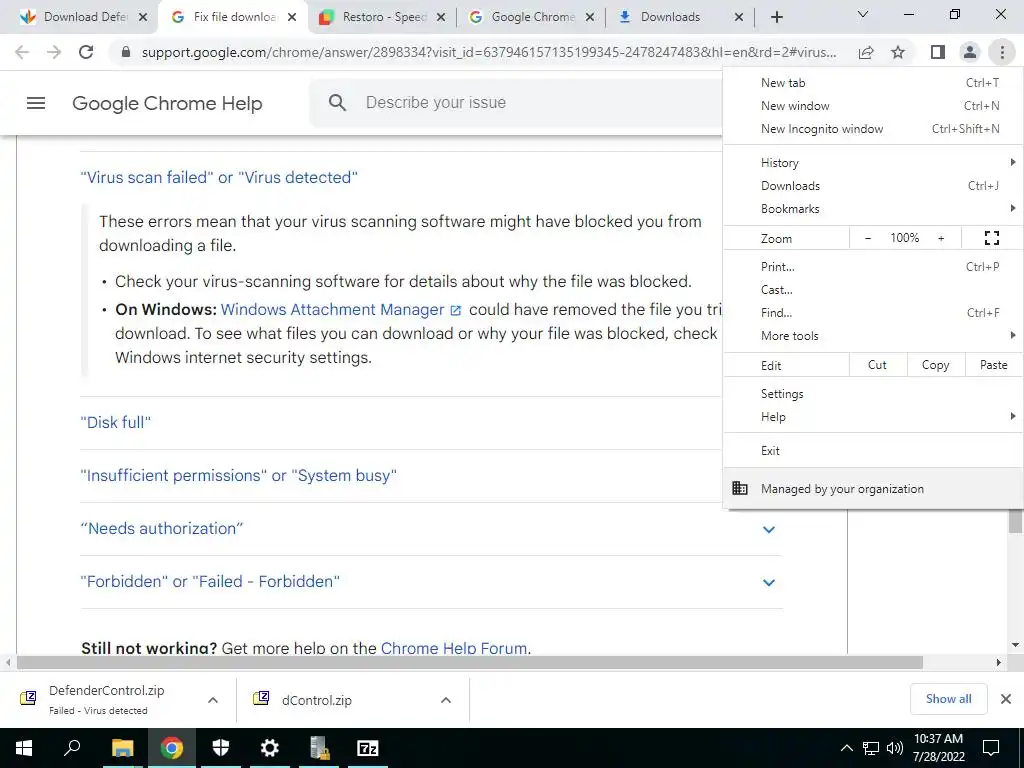Image resolution: width=1024 pixels, height=768 pixels.
Task: Close the Restoro tab
Action: point(441,18)
